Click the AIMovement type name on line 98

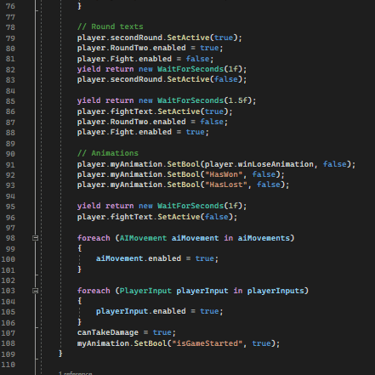(143, 238)
